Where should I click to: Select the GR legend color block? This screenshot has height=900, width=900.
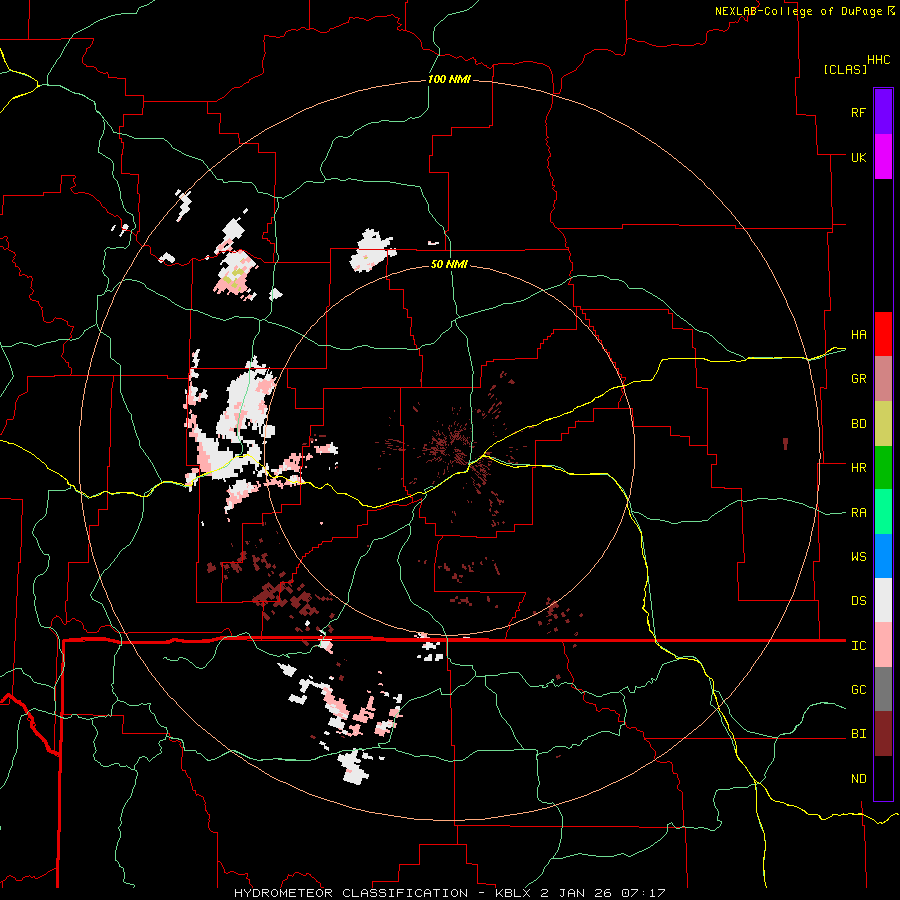pyautogui.click(x=883, y=379)
